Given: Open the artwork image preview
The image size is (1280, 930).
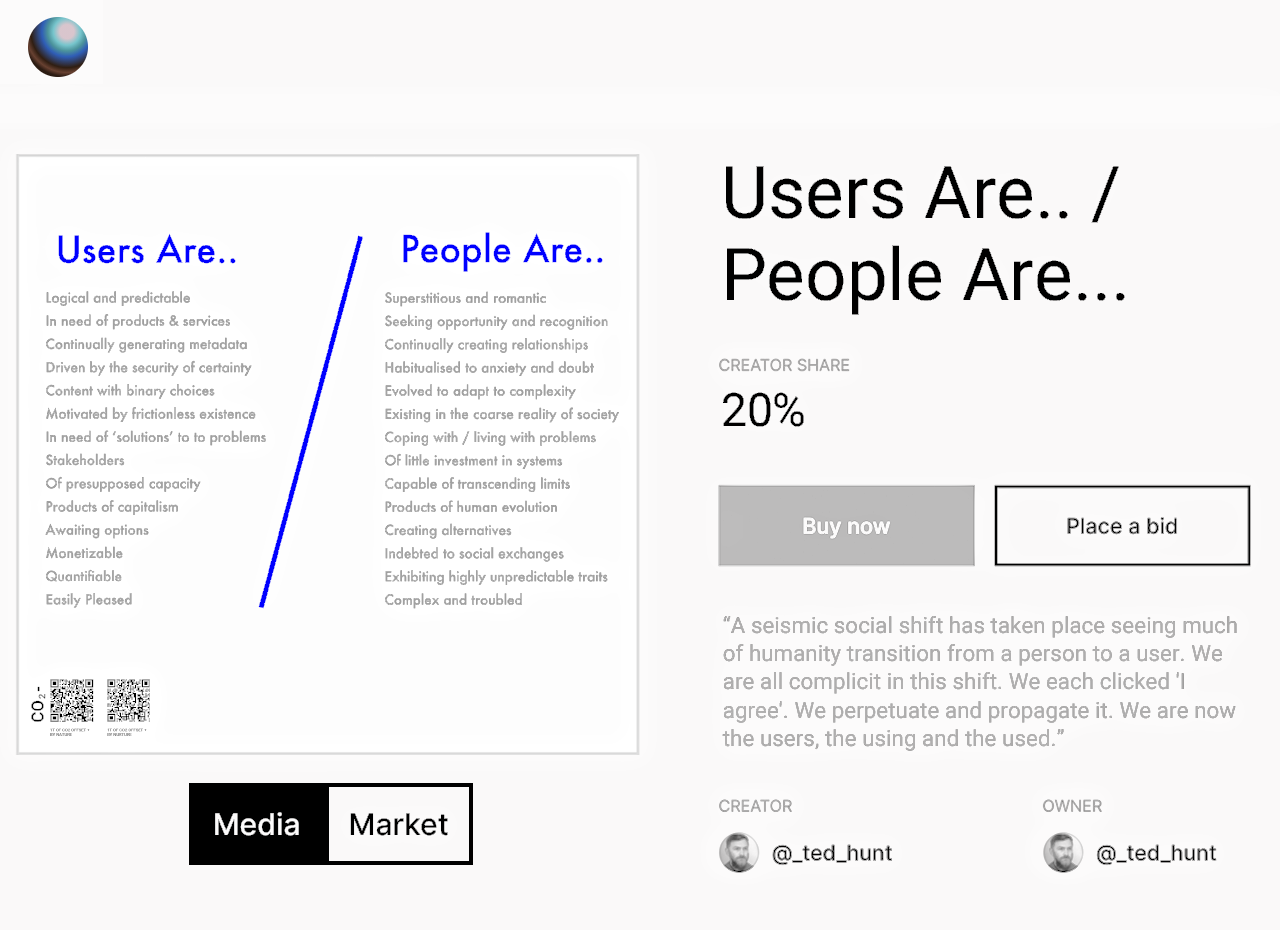Looking at the screenshot, I should [x=328, y=454].
